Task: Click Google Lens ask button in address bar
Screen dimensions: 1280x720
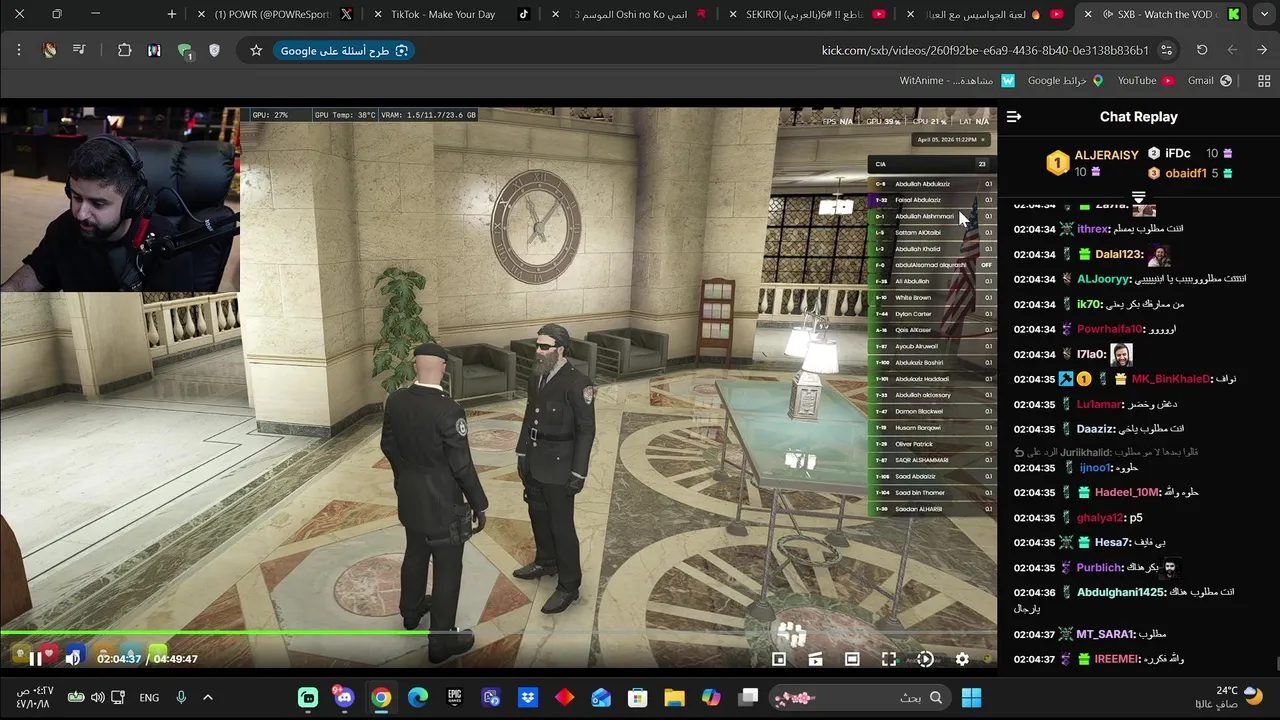Action: click(x=344, y=51)
